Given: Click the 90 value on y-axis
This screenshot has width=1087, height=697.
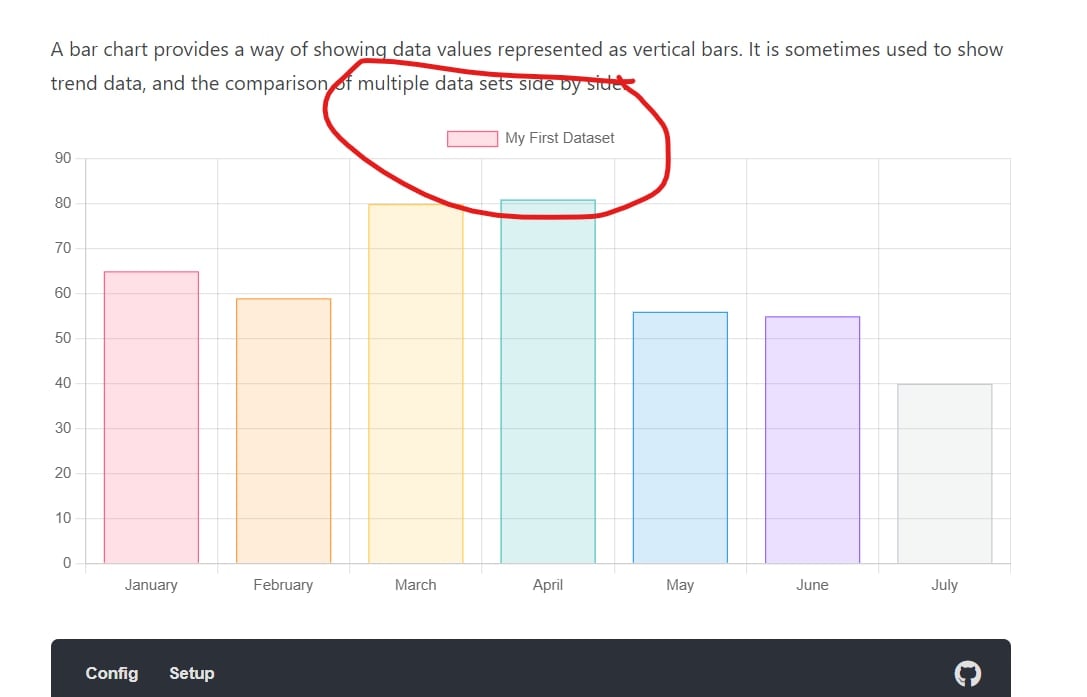Looking at the screenshot, I should click(63, 158).
